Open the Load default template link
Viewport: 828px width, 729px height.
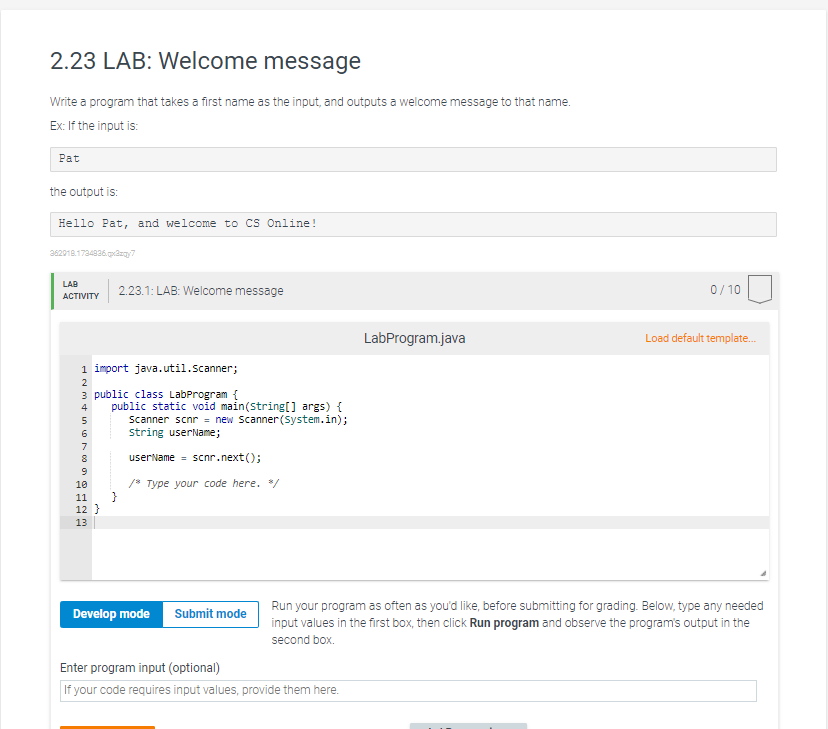pyautogui.click(x=700, y=338)
